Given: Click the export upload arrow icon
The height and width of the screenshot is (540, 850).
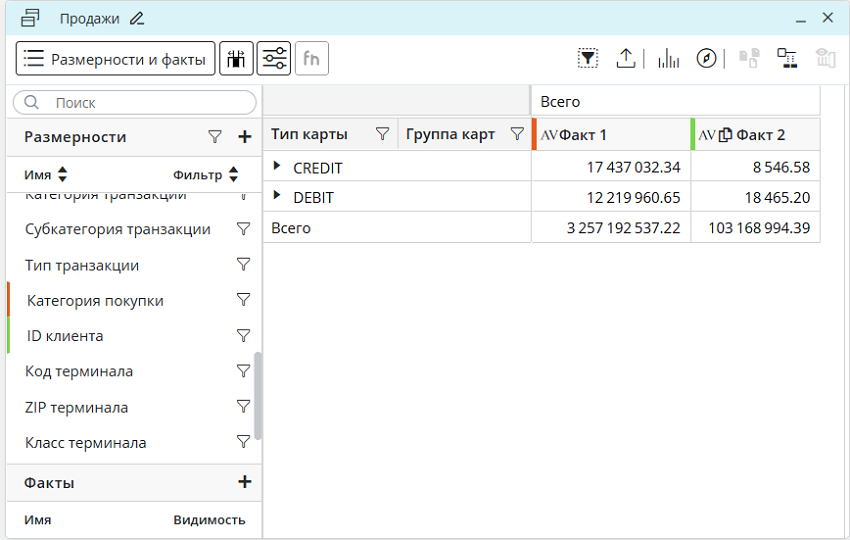Looking at the screenshot, I should (x=626, y=59).
